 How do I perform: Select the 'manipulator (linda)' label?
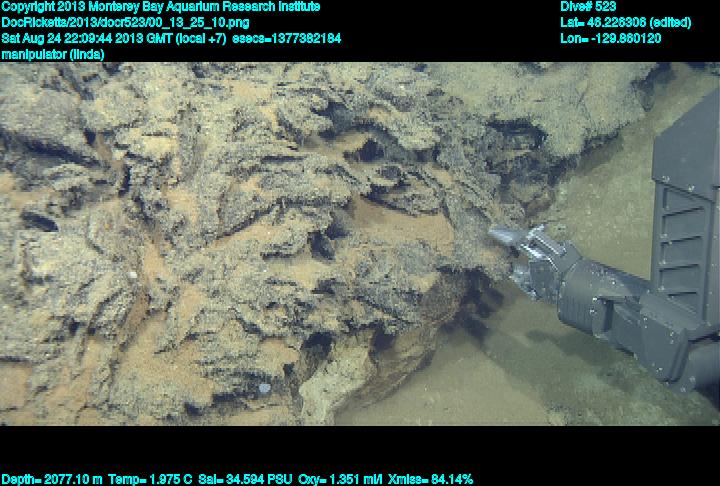[53, 54]
